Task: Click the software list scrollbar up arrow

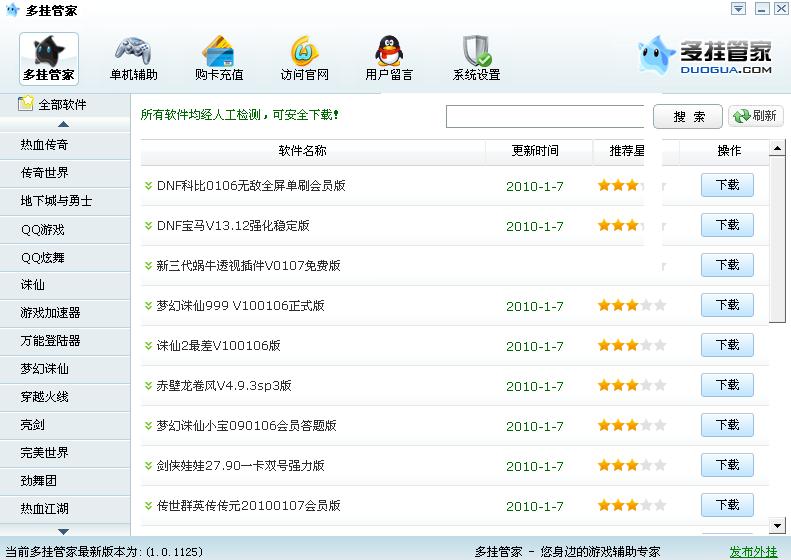Action: [x=777, y=148]
